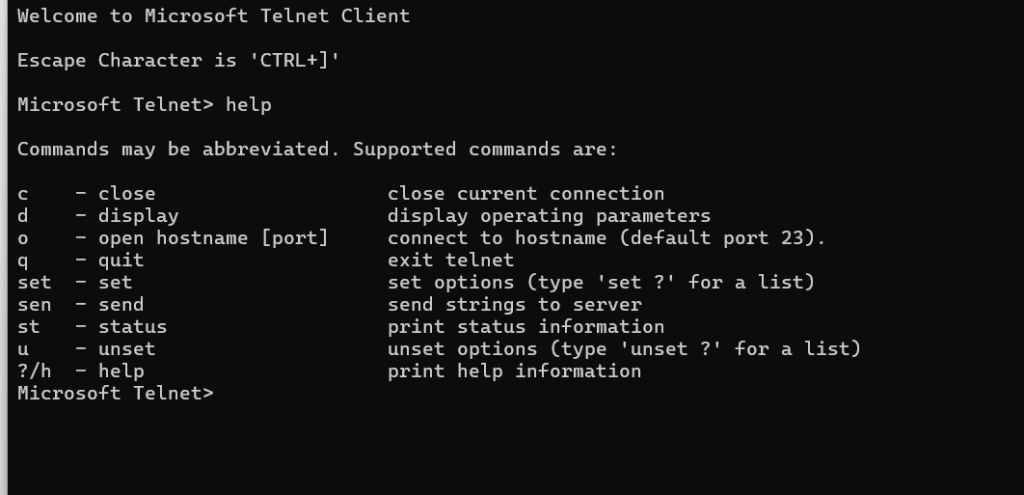This screenshot has width=1024, height=495.
Task: Click the 'exit telnet' description
Action: [x=451, y=261]
